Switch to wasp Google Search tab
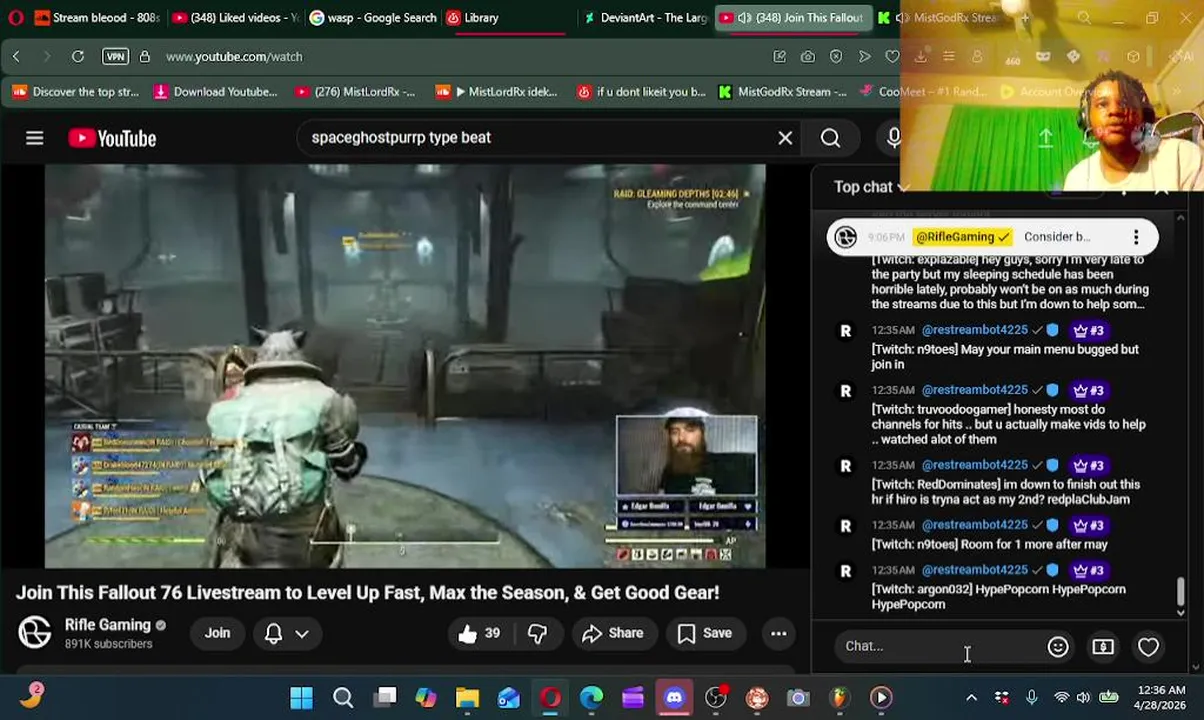Image resolution: width=1204 pixels, height=720 pixels. click(x=372, y=18)
